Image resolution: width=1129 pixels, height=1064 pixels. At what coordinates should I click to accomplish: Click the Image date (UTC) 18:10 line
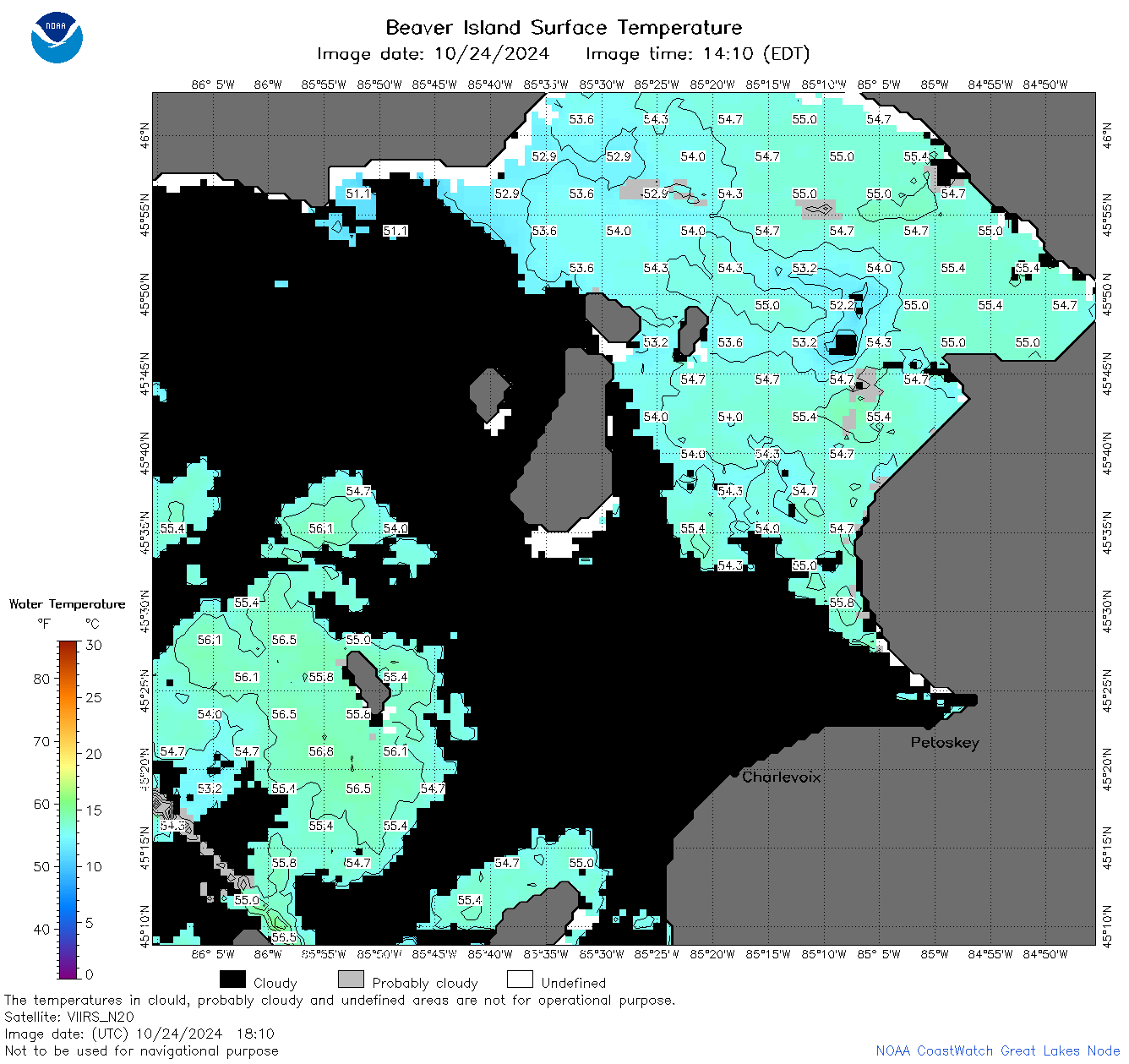[x=139, y=1034]
